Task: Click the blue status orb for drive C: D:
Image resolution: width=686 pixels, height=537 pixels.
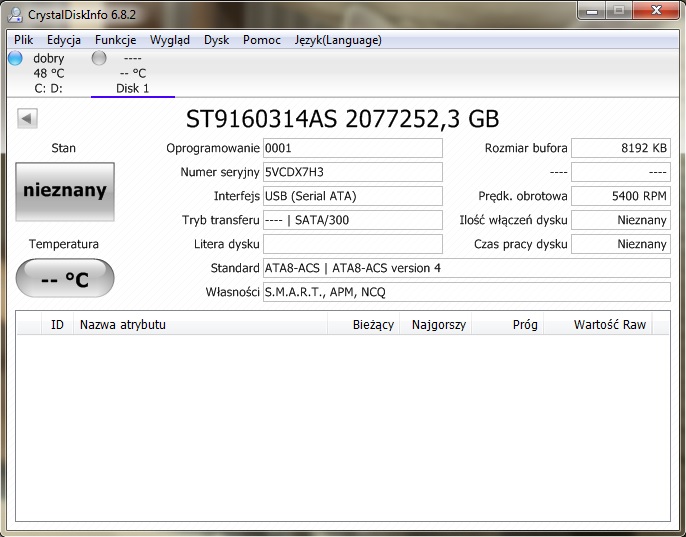Action: pyautogui.click(x=15, y=58)
